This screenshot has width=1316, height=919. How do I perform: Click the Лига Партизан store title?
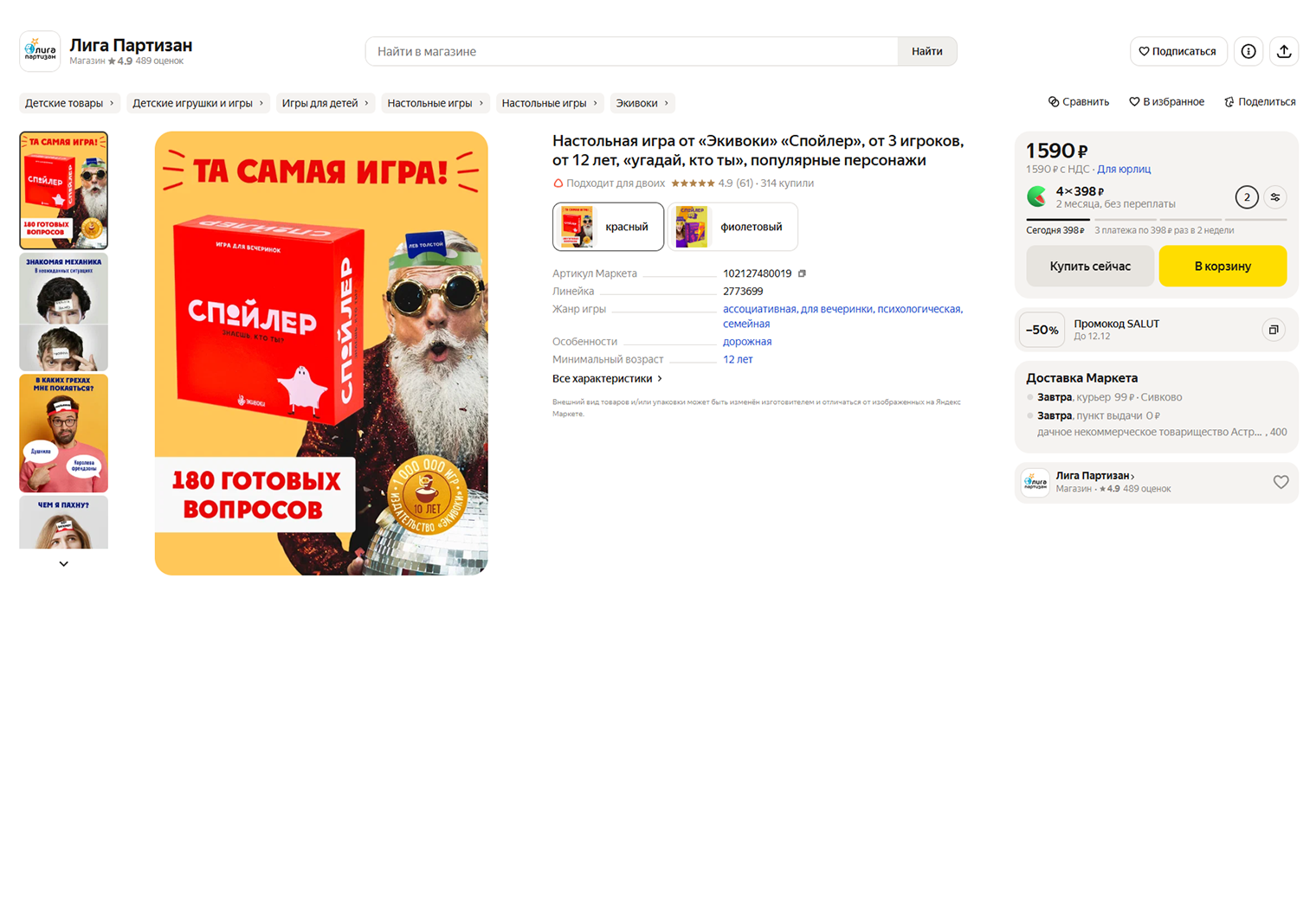[131, 45]
